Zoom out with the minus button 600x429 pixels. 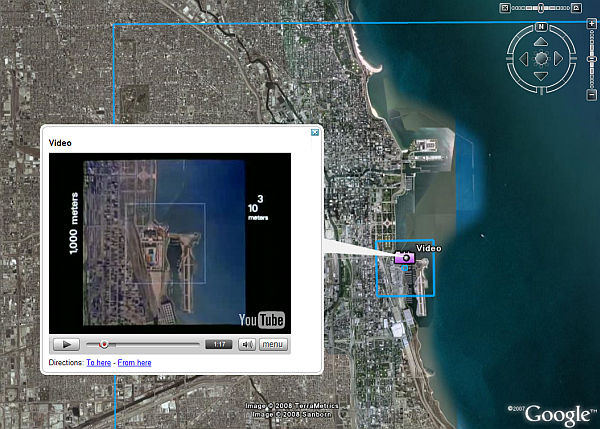click(x=592, y=95)
